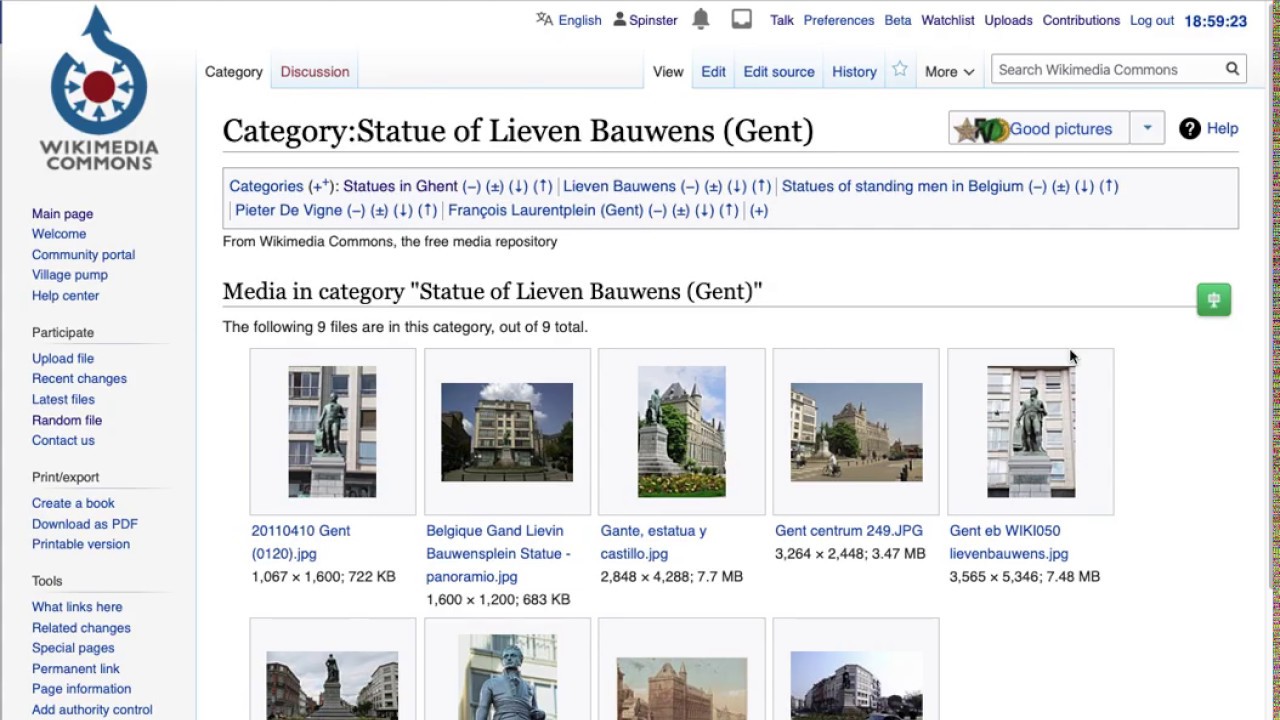The width and height of the screenshot is (1280, 720).
Task: Click the watchlist star icon
Action: [900, 69]
